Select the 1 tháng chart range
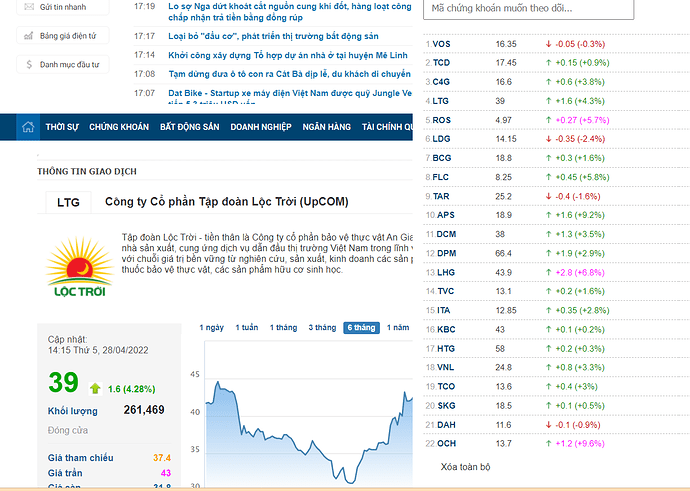This screenshot has width=690, height=491. click(x=283, y=328)
